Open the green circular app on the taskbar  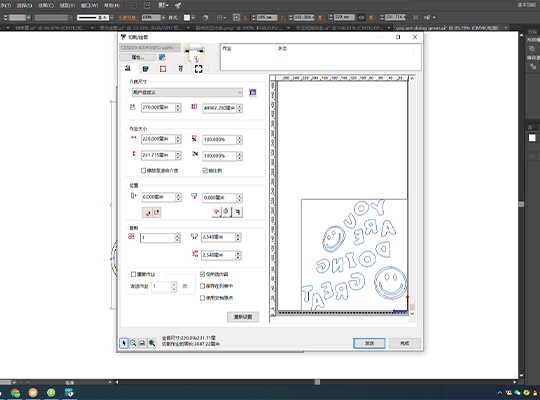(51, 392)
